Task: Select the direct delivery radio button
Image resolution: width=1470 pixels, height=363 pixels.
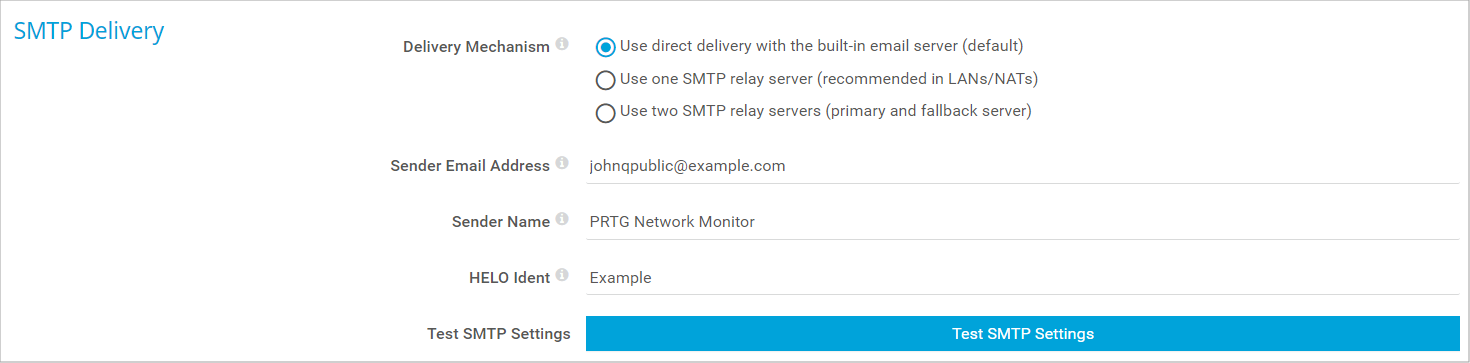Action: click(605, 47)
